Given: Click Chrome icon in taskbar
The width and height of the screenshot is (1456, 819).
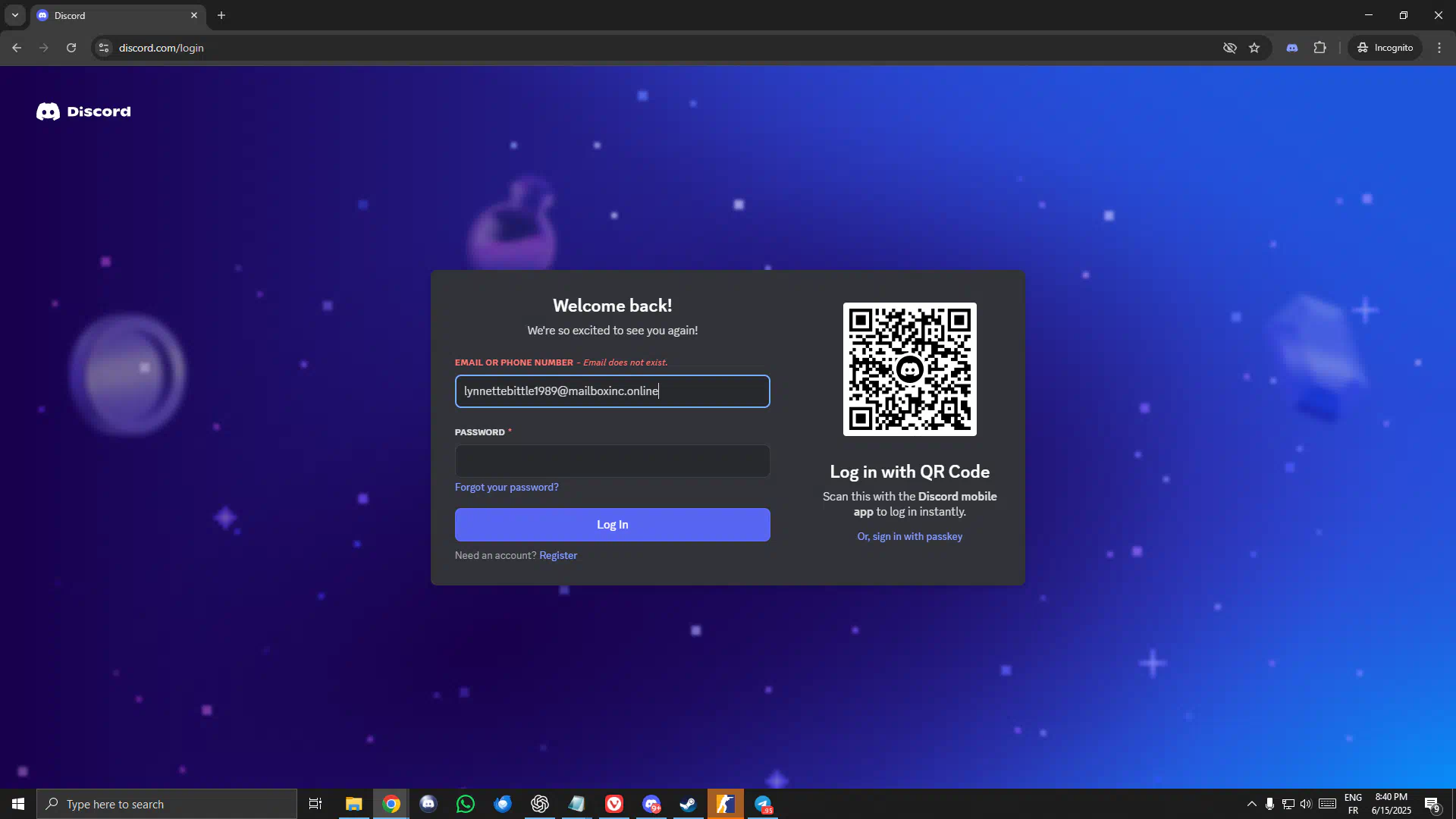Looking at the screenshot, I should point(391,804).
